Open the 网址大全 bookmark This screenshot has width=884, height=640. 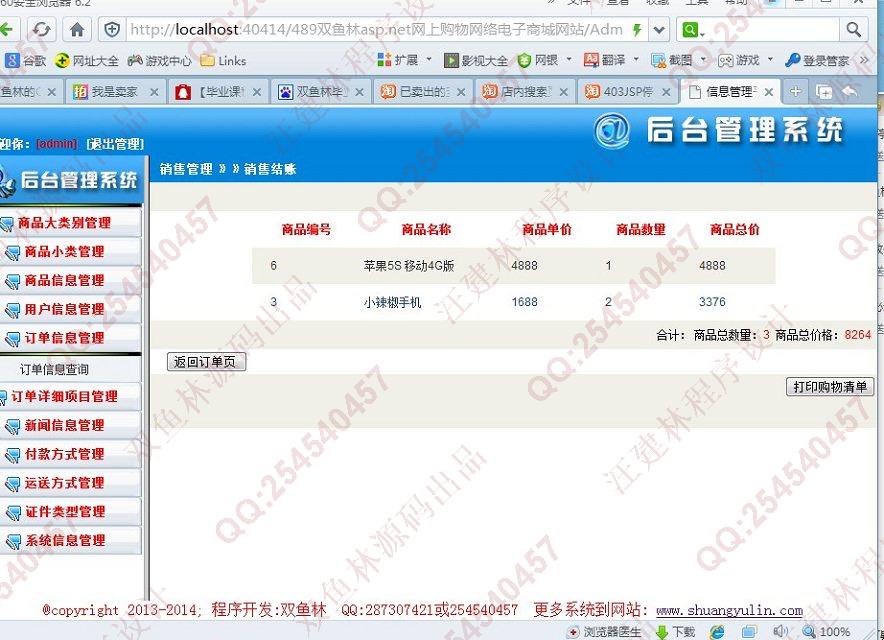87,60
